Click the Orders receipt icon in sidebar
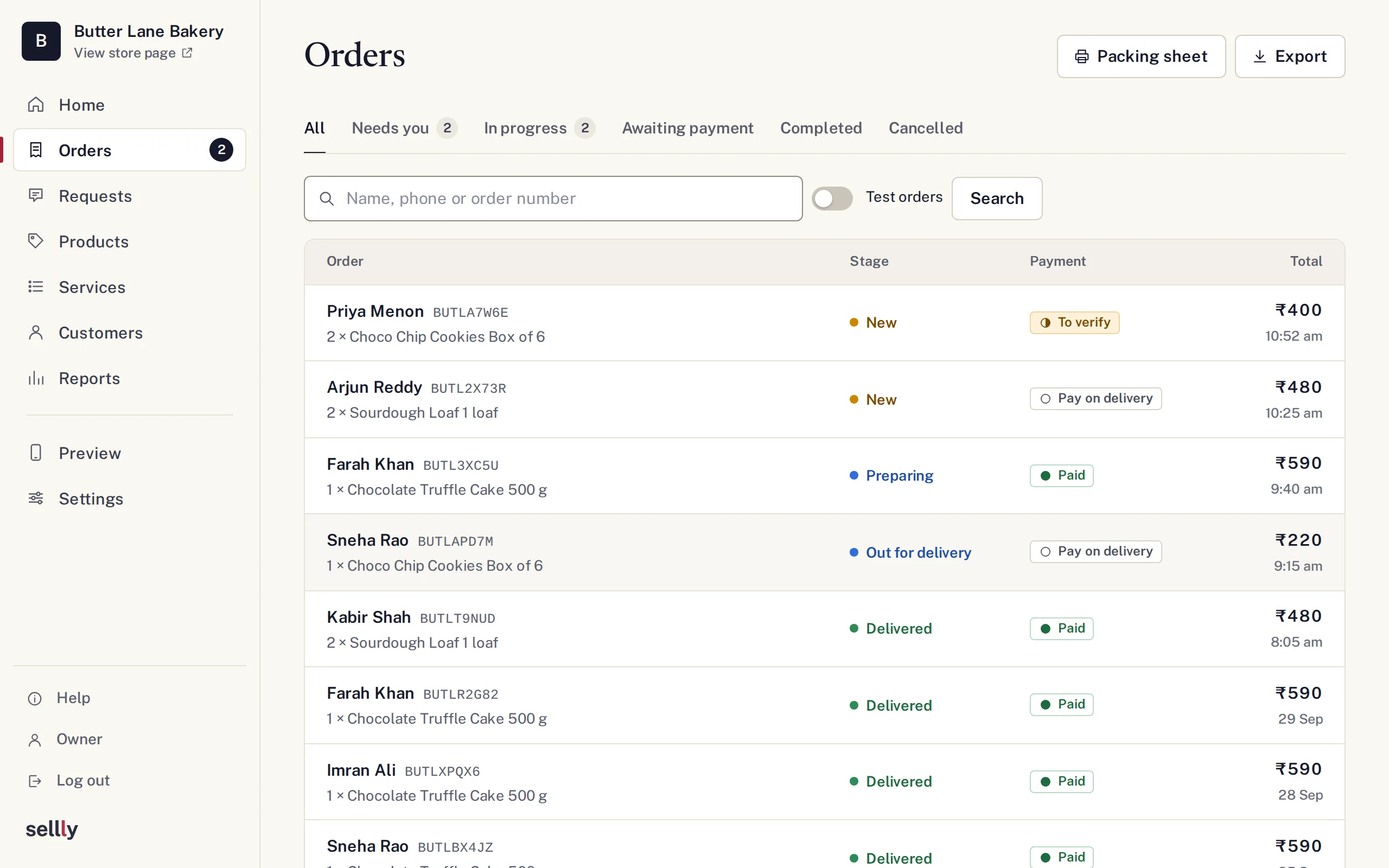The image size is (1389, 868). tap(36, 150)
